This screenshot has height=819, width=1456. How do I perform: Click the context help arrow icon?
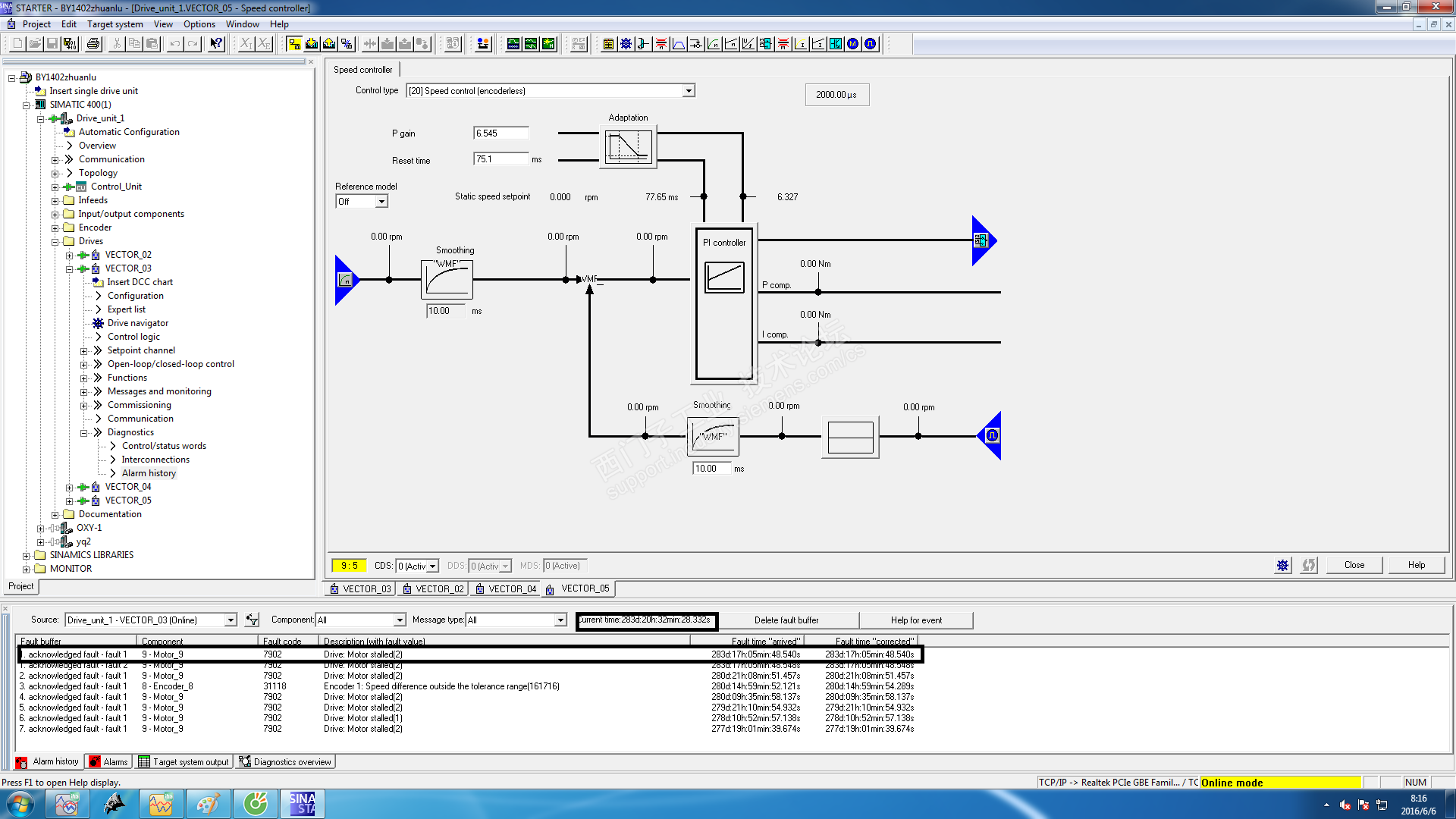(216, 44)
